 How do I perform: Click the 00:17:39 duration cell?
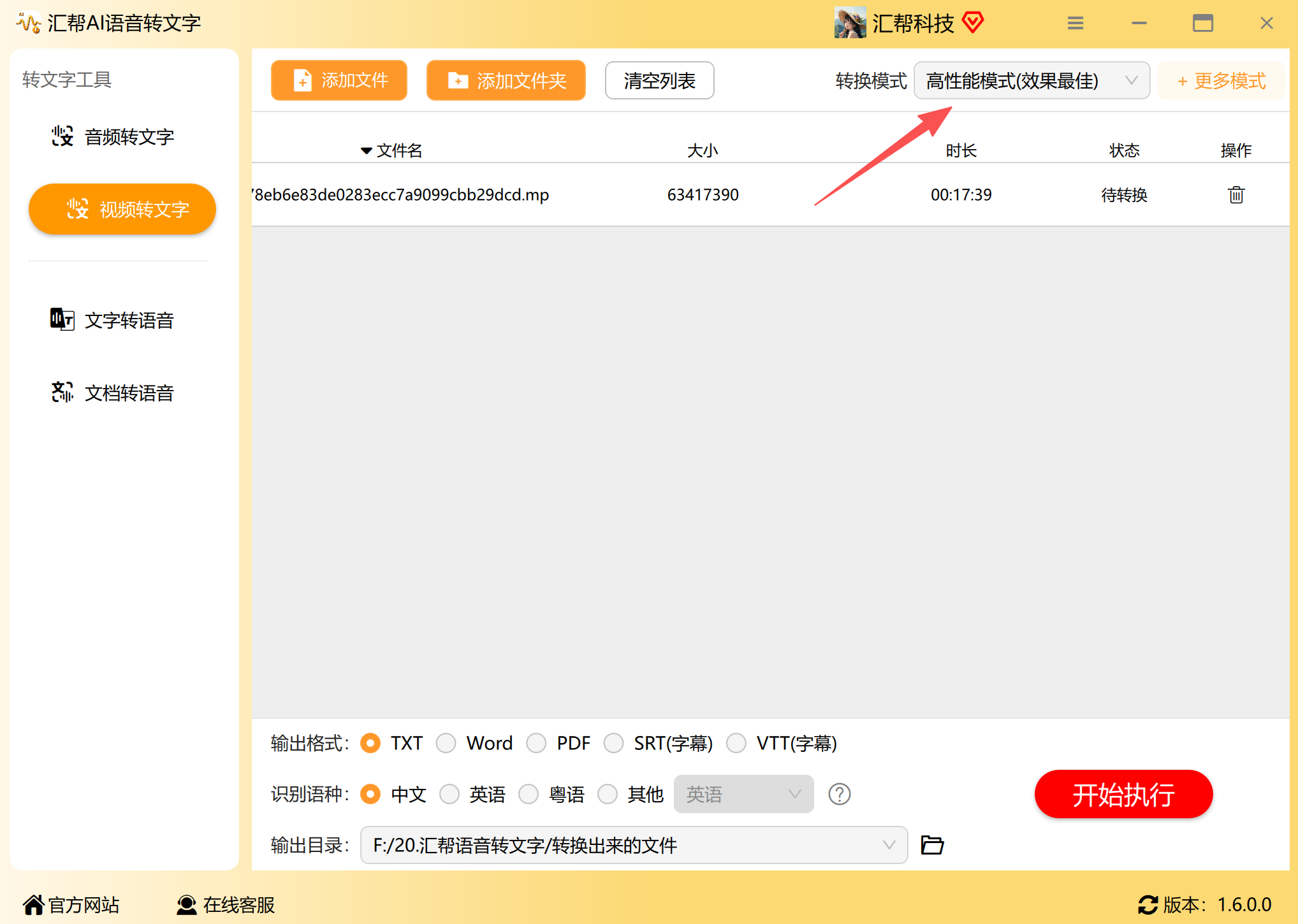961,194
